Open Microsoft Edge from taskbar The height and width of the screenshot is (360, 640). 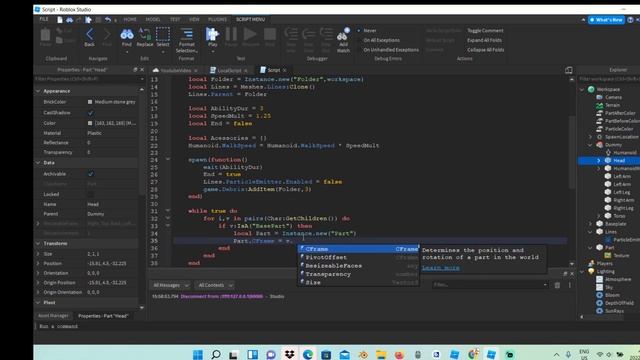pyautogui.click(x=308, y=354)
